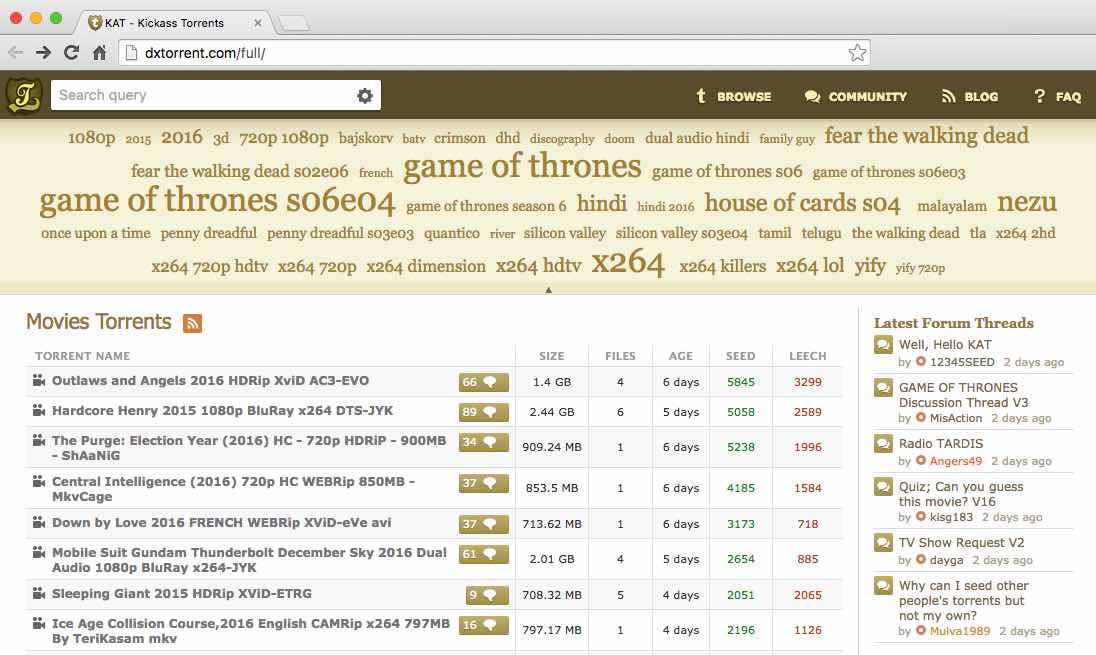Open comments badge 37 for Down by Love
The width and height of the screenshot is (1096, 655).
tap(484, 524)
